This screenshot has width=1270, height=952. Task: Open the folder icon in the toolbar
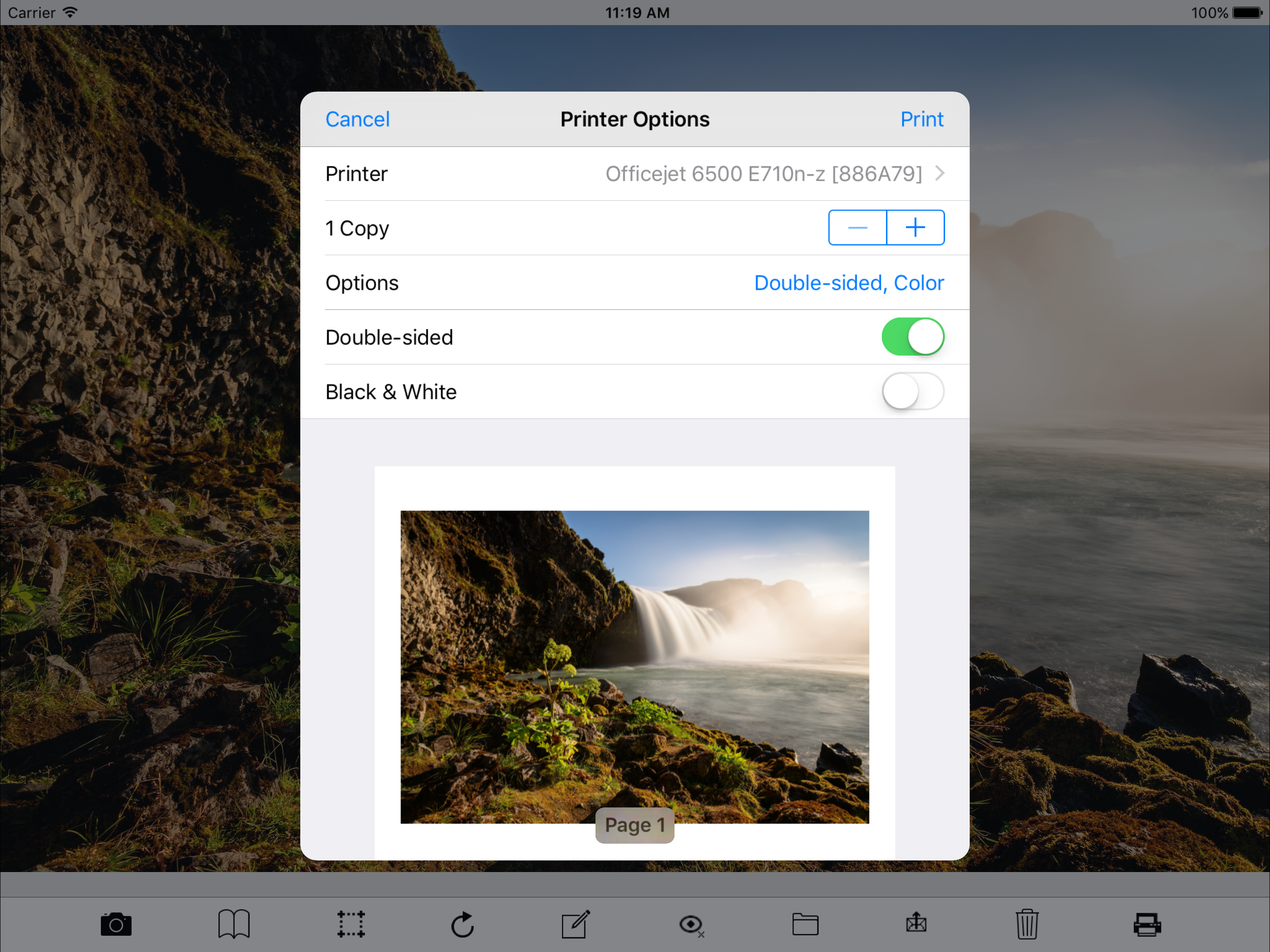click(x=805, y=924)
